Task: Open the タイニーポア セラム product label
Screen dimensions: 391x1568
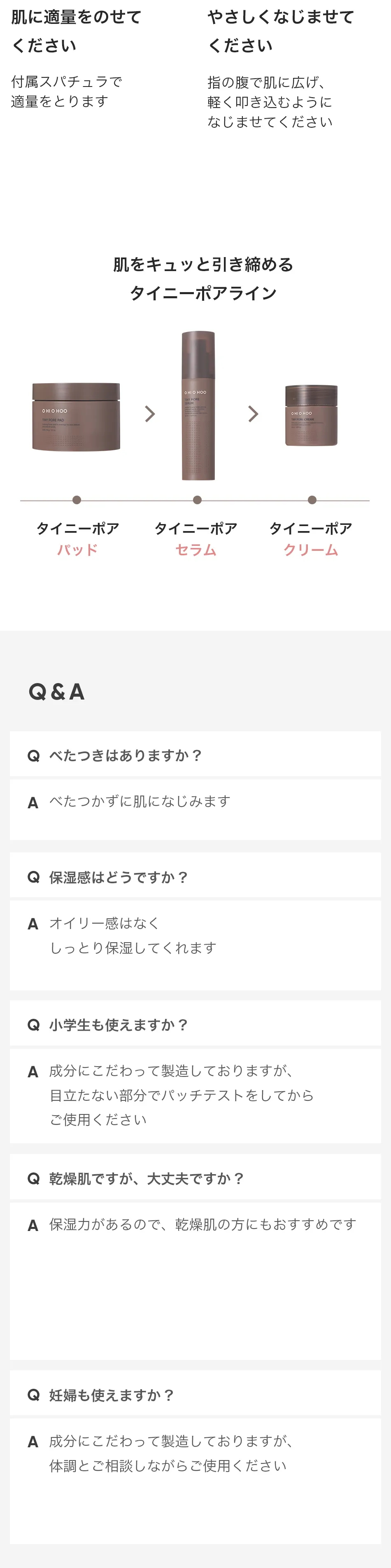Action: pyautogui.click(x=196, y=539)
